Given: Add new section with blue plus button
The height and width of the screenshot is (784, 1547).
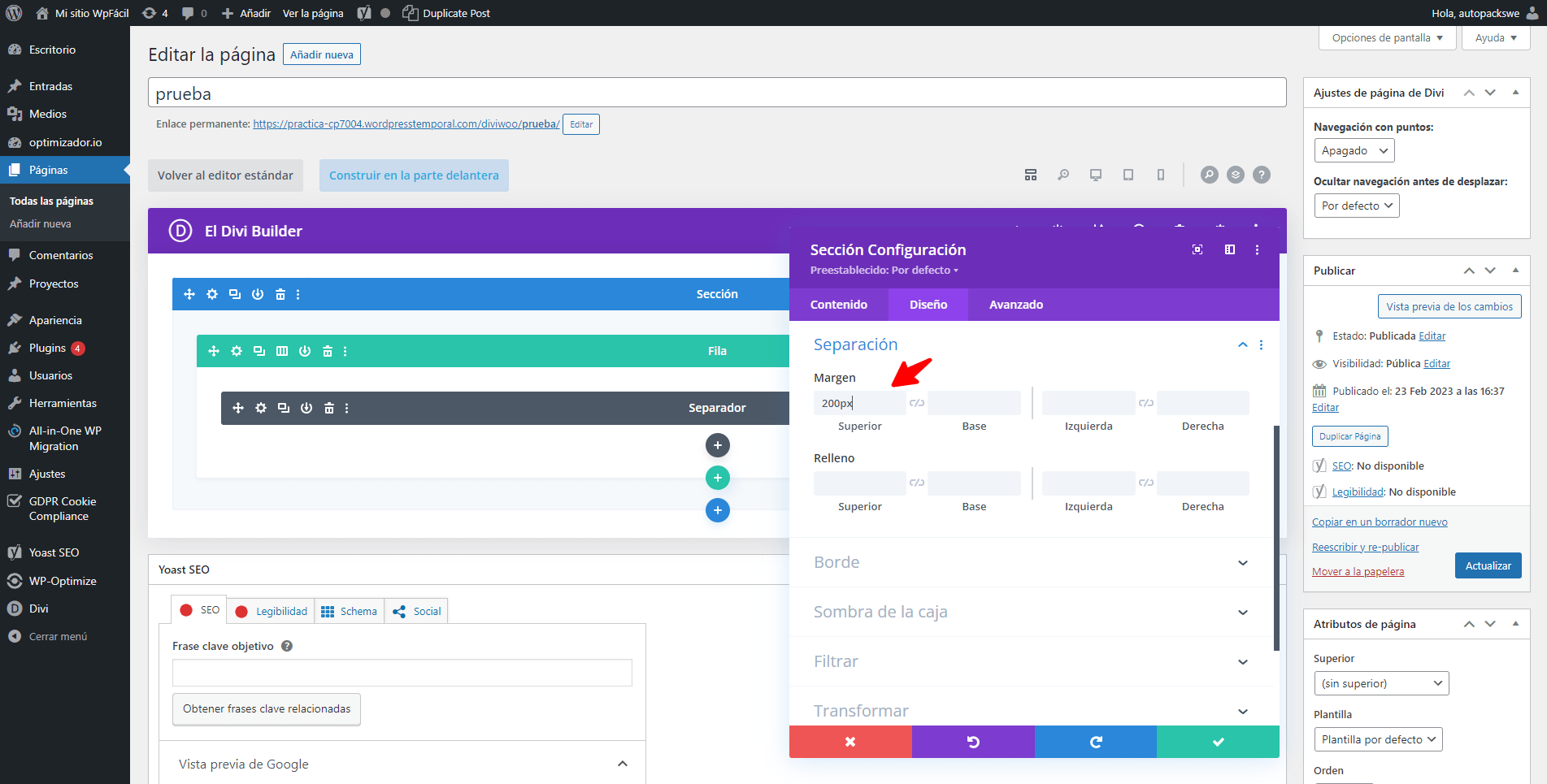Looking at the screenshot, I should (718, 510).
